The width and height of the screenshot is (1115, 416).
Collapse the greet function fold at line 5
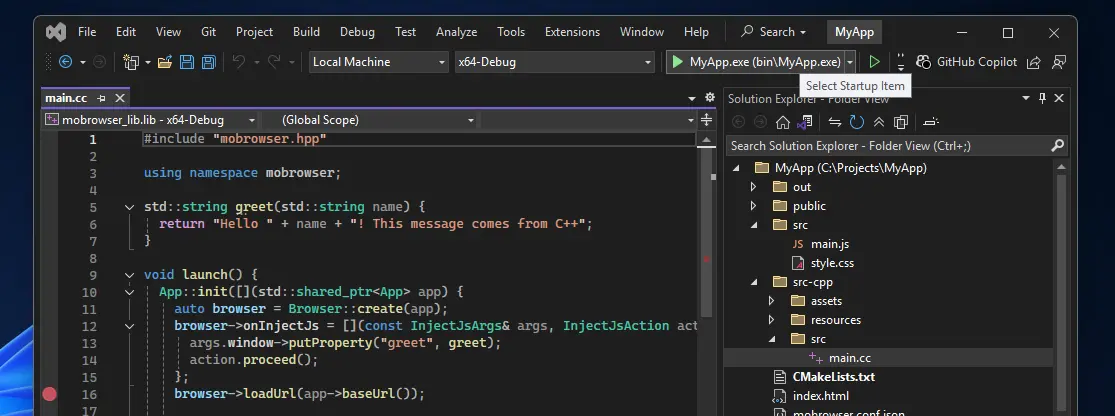click(x=129, y=207)
